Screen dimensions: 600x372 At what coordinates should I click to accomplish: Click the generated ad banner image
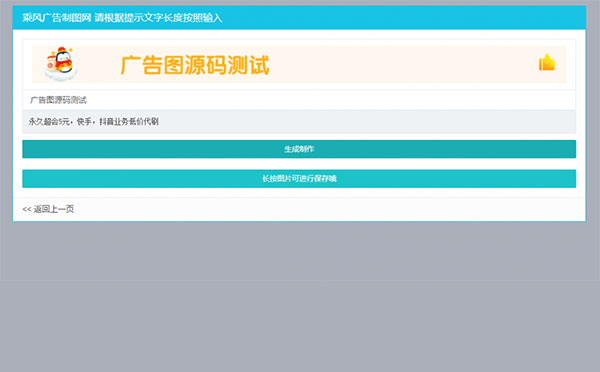[299, 64]
